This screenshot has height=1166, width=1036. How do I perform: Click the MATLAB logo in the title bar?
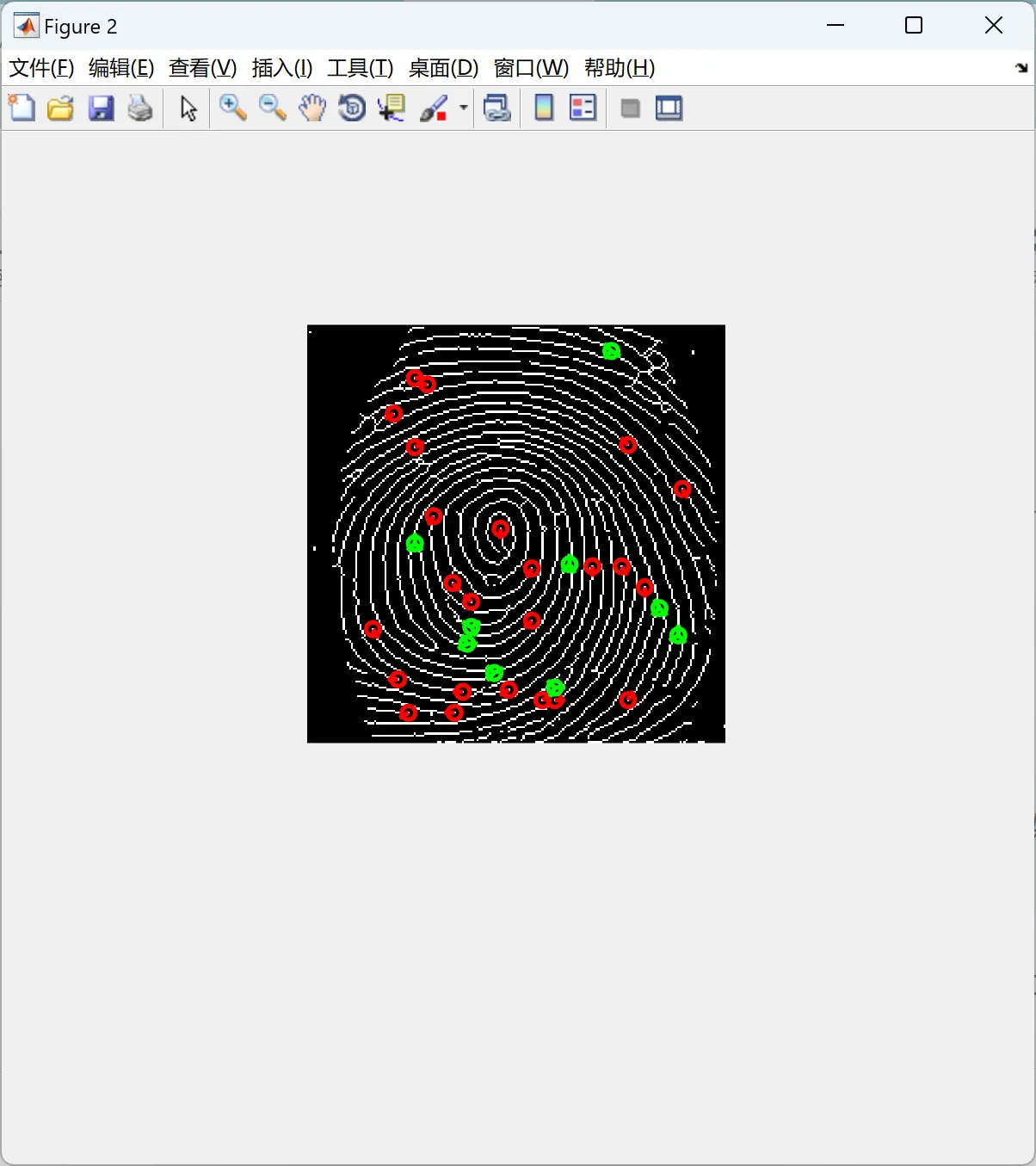pyautogui.click(x=26, y=26)
